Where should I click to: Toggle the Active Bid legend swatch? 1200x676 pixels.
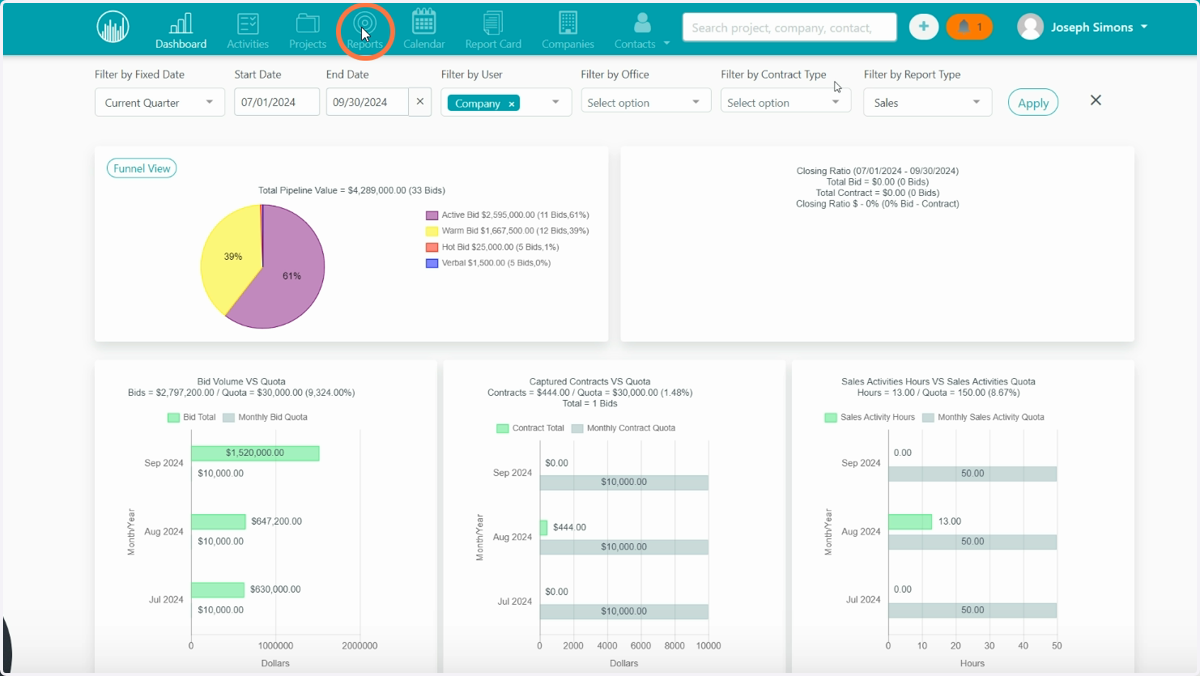(432, 215)
